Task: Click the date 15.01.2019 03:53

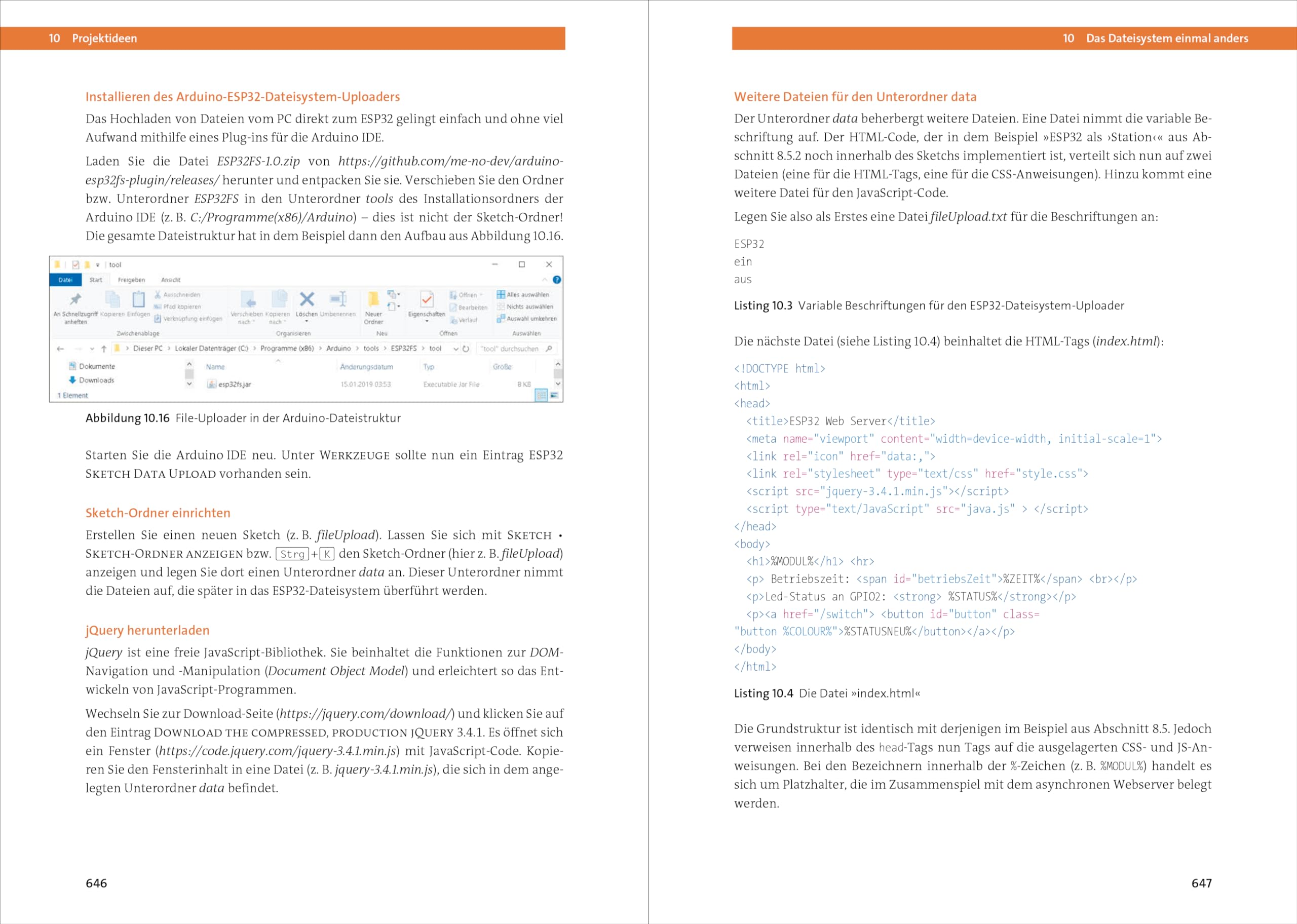Action: click(366, 384)
